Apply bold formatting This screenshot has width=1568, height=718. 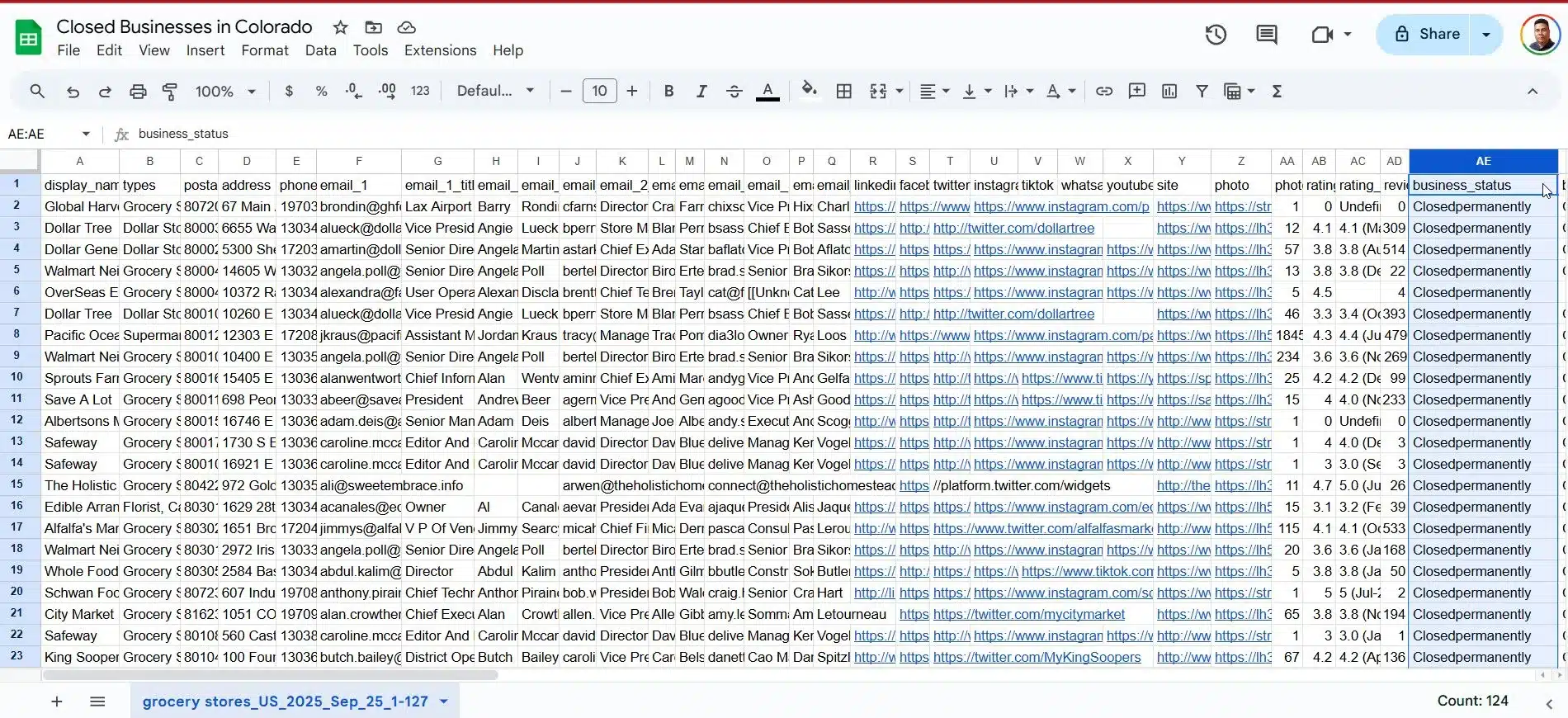pyautogui.click(x=669, y=91)
